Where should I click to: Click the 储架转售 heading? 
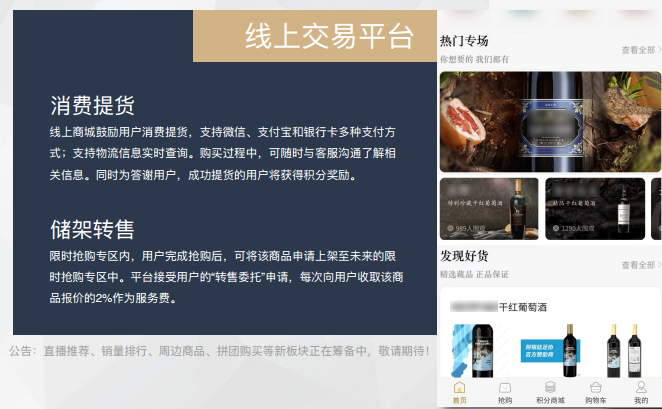pyautogui.click(x=92, y=230)
